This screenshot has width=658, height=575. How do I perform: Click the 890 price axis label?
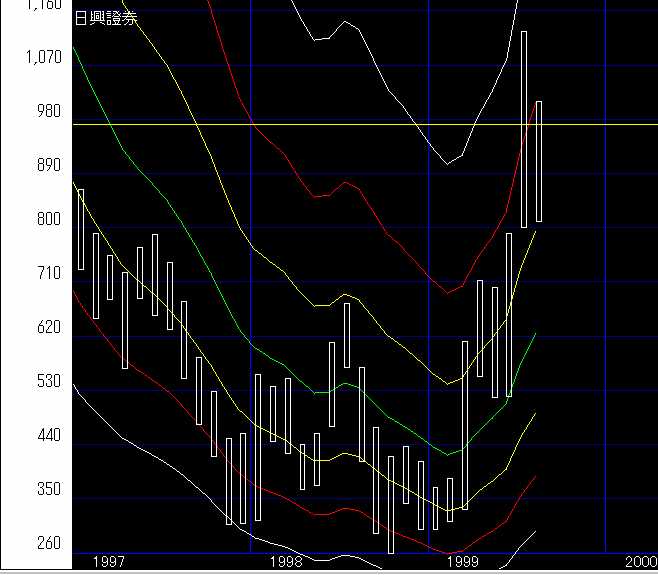[x=46, y=165]
